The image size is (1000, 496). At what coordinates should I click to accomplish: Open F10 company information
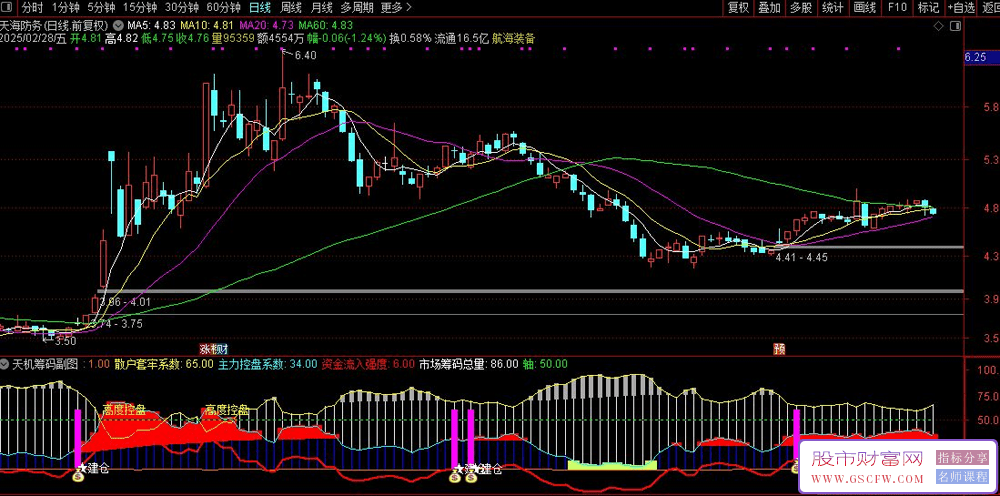click(x=897, y=8)
